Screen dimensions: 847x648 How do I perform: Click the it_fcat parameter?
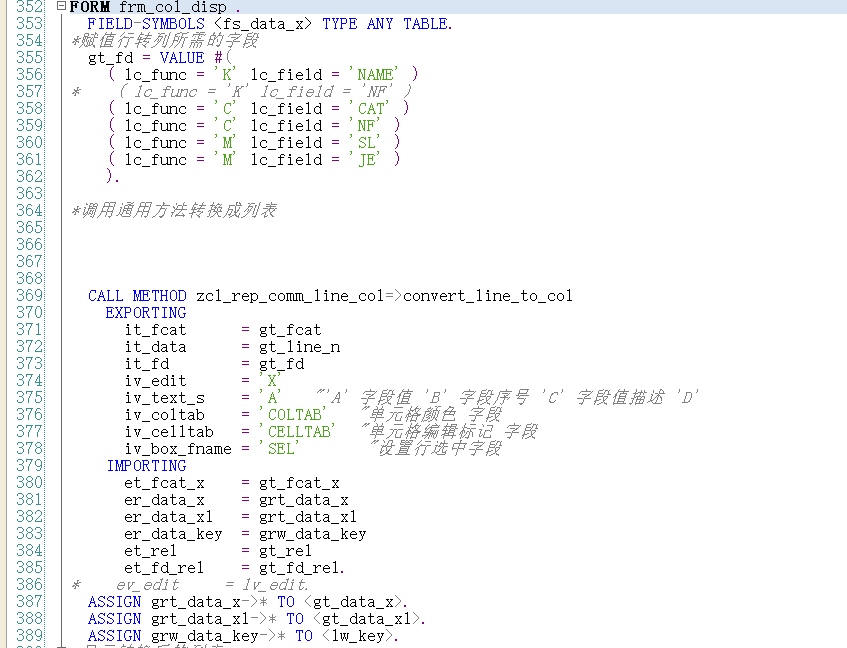click(x=155, y=329)
